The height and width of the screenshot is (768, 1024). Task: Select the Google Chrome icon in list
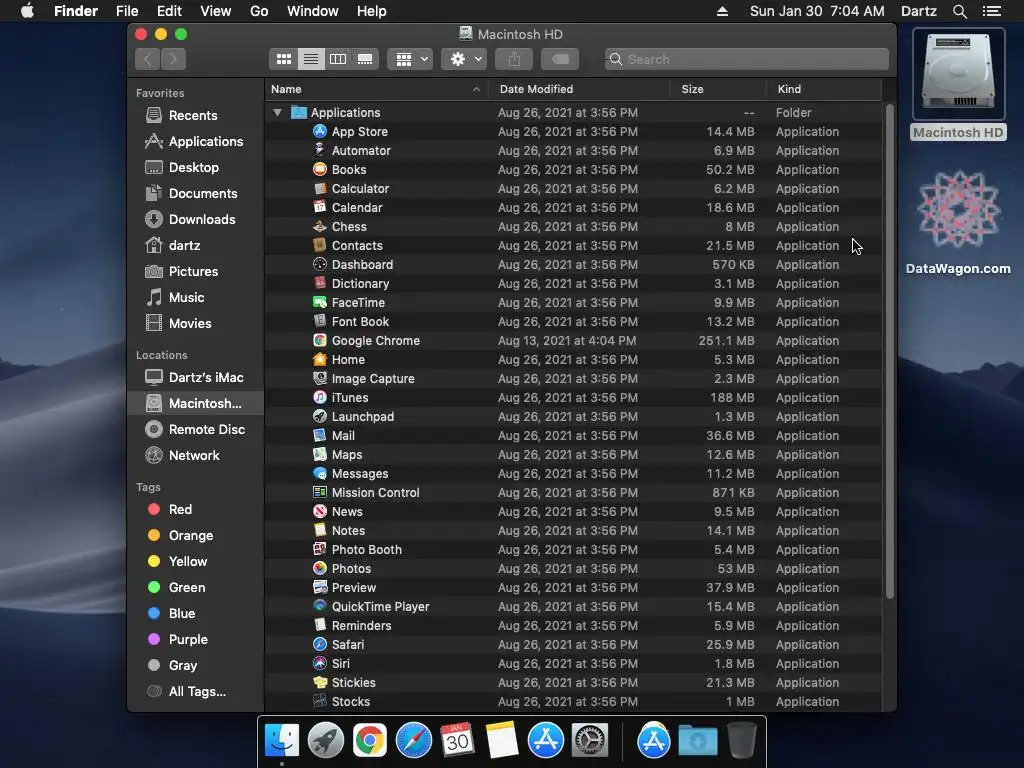pyautogui.click(x=319, y=340)
